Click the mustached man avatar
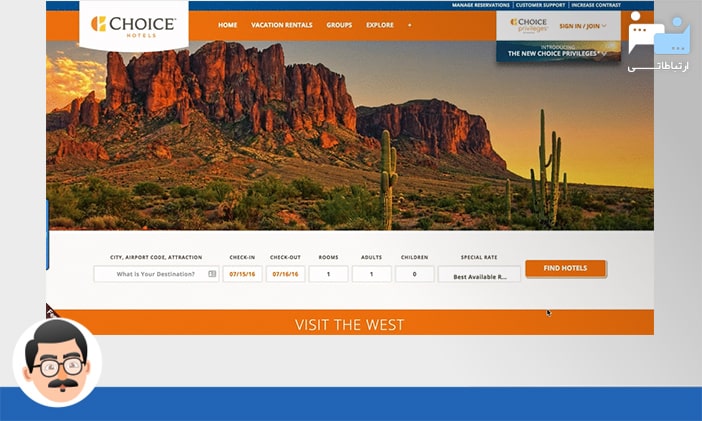This screenshot has width=702, height=421. pyautogui.click(x=57, y=361)
